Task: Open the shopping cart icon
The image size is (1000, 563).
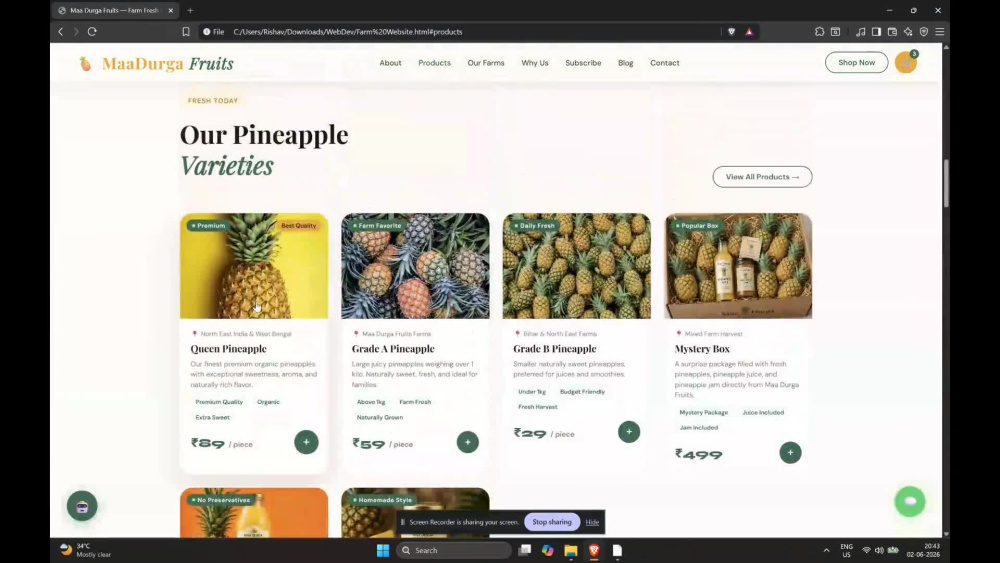Action: tap(906, 62)
